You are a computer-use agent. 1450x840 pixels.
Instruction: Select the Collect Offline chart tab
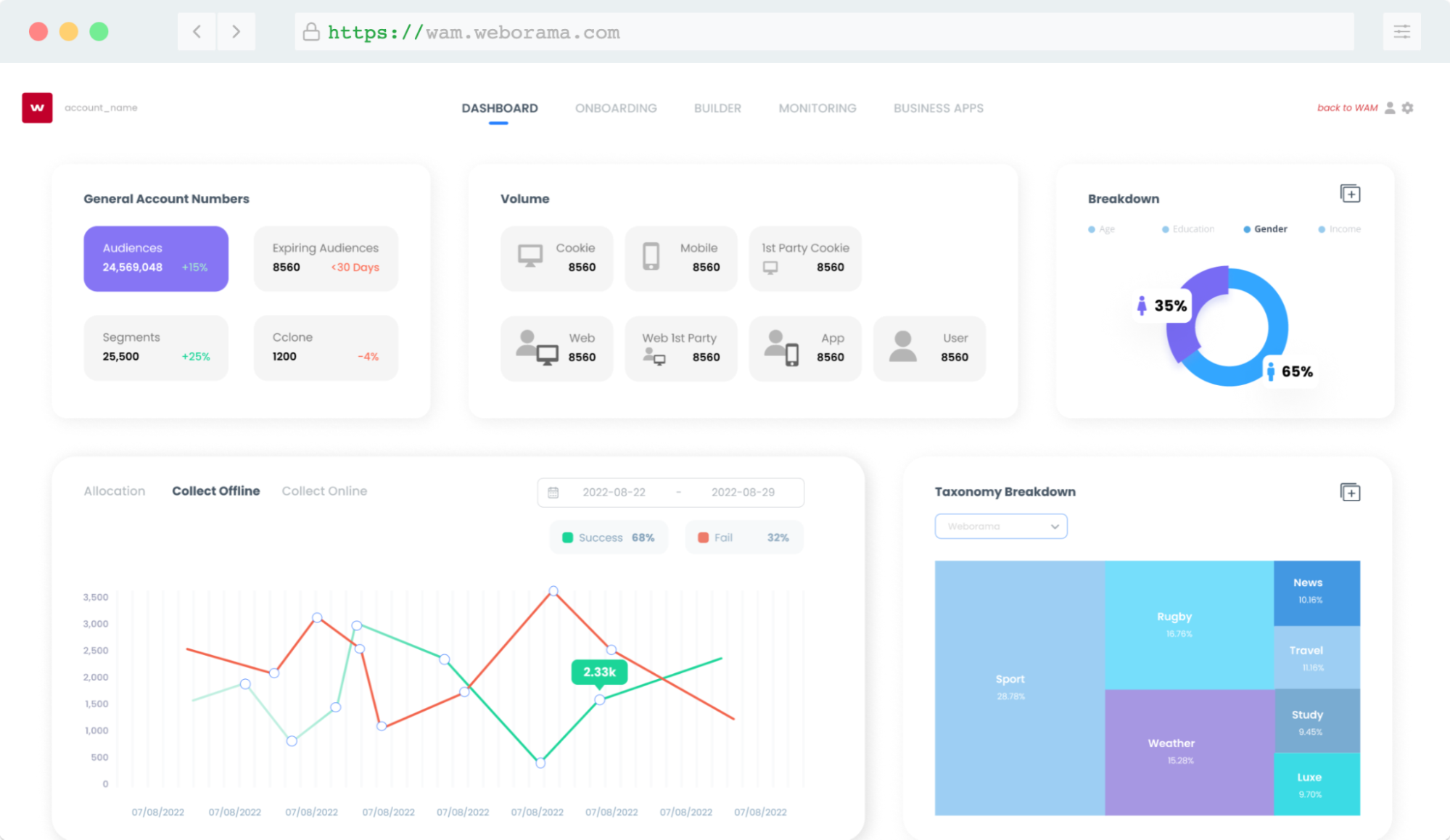(215, 491)
